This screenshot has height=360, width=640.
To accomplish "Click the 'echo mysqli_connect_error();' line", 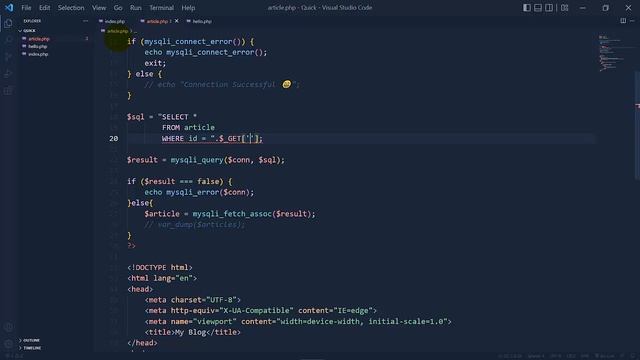I will 205,52.
